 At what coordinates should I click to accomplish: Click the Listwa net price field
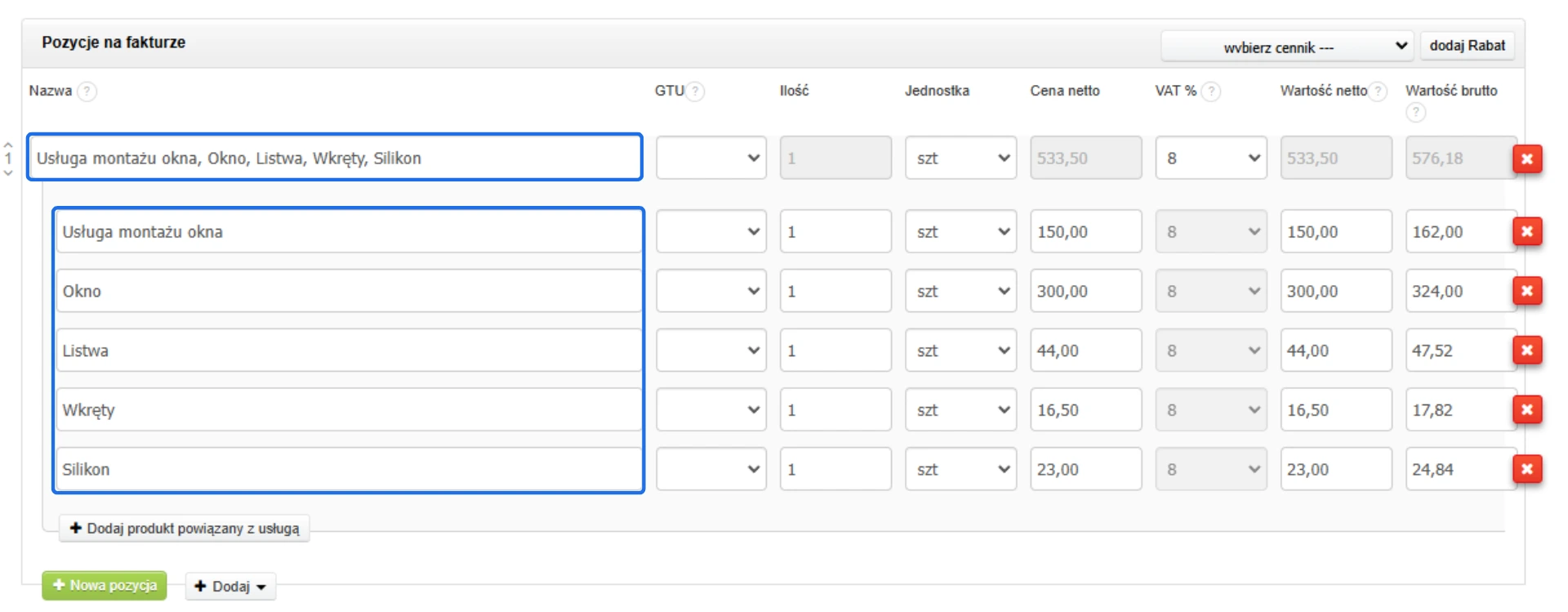pyautogui.click(x=1085, y=351)
